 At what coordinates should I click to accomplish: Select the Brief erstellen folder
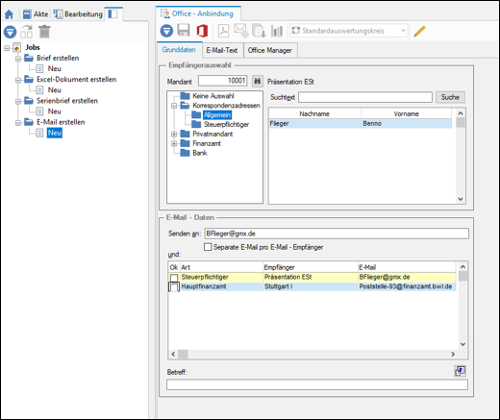tap(58, 58)
